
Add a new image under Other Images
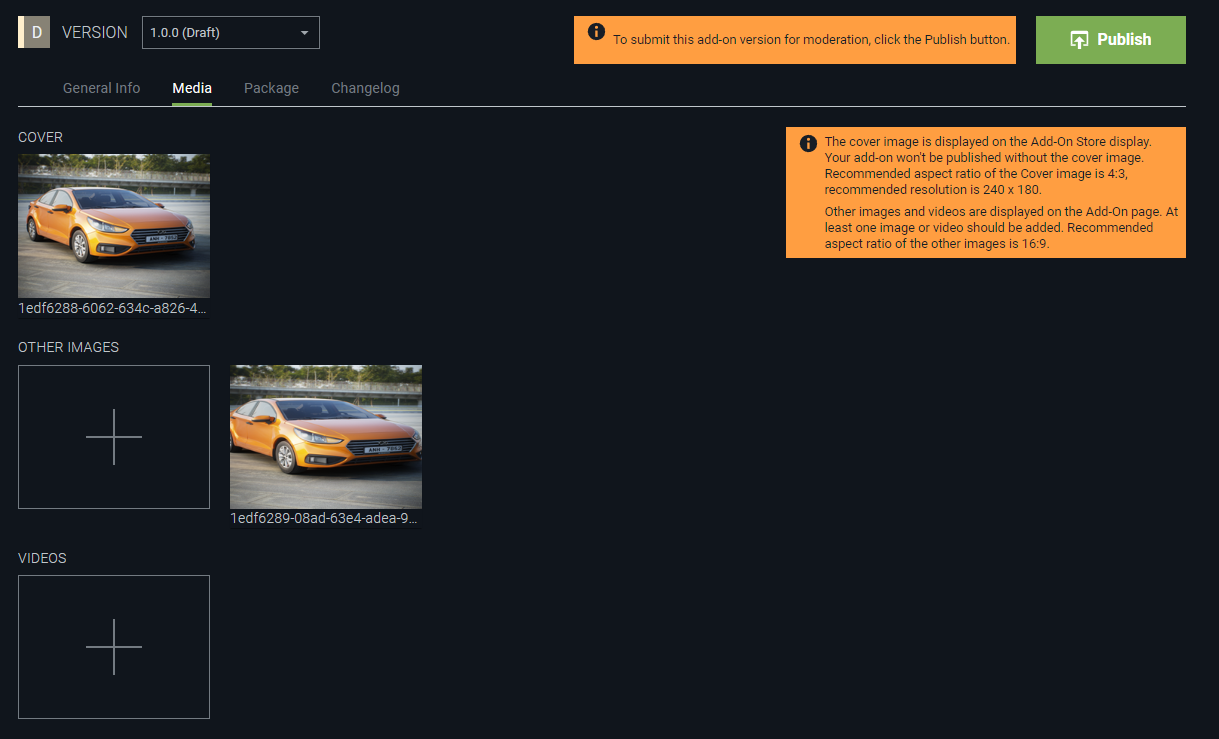[x=114, y=437]
